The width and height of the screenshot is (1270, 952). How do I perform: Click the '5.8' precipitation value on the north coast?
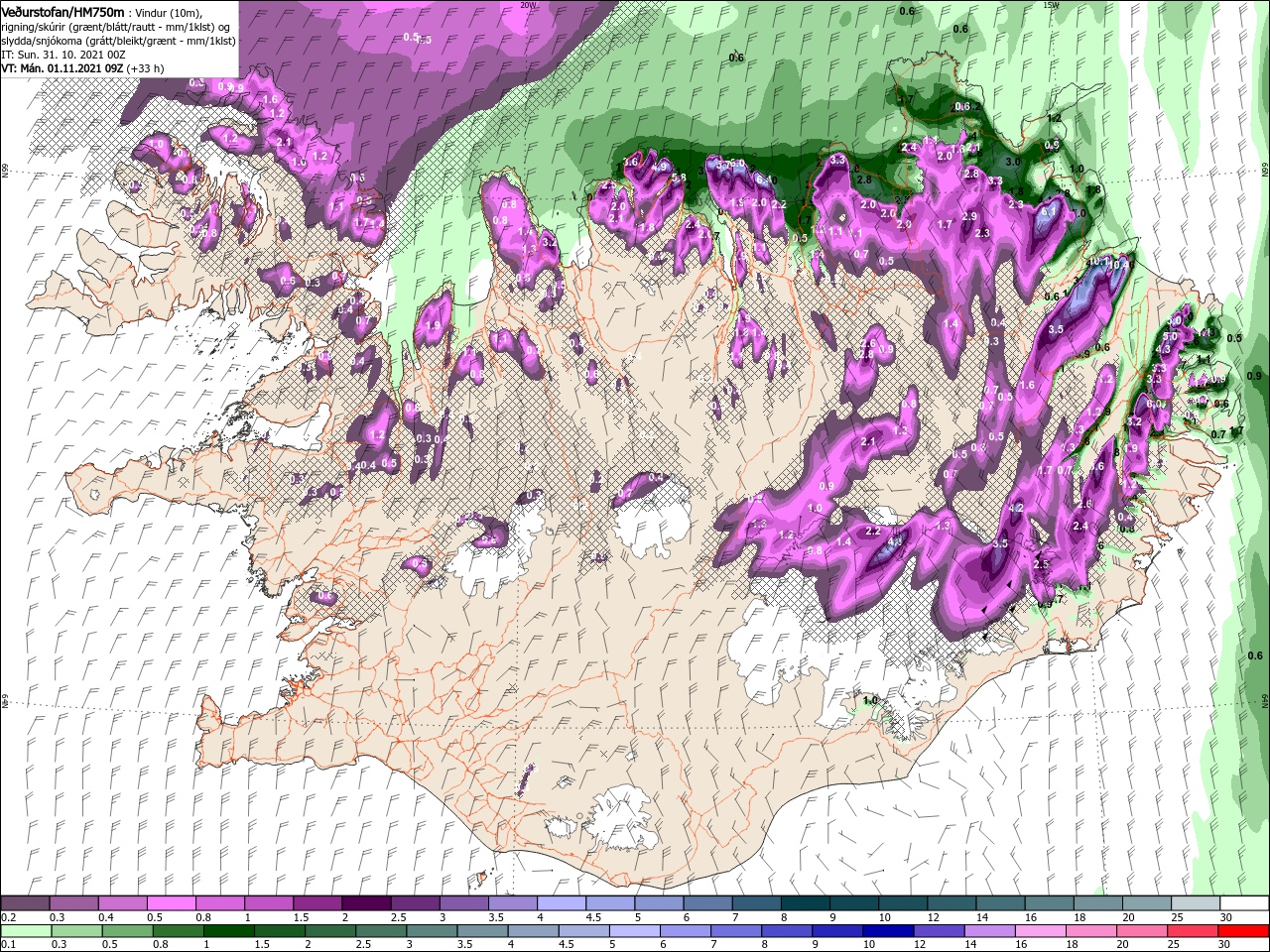point(679,178)
